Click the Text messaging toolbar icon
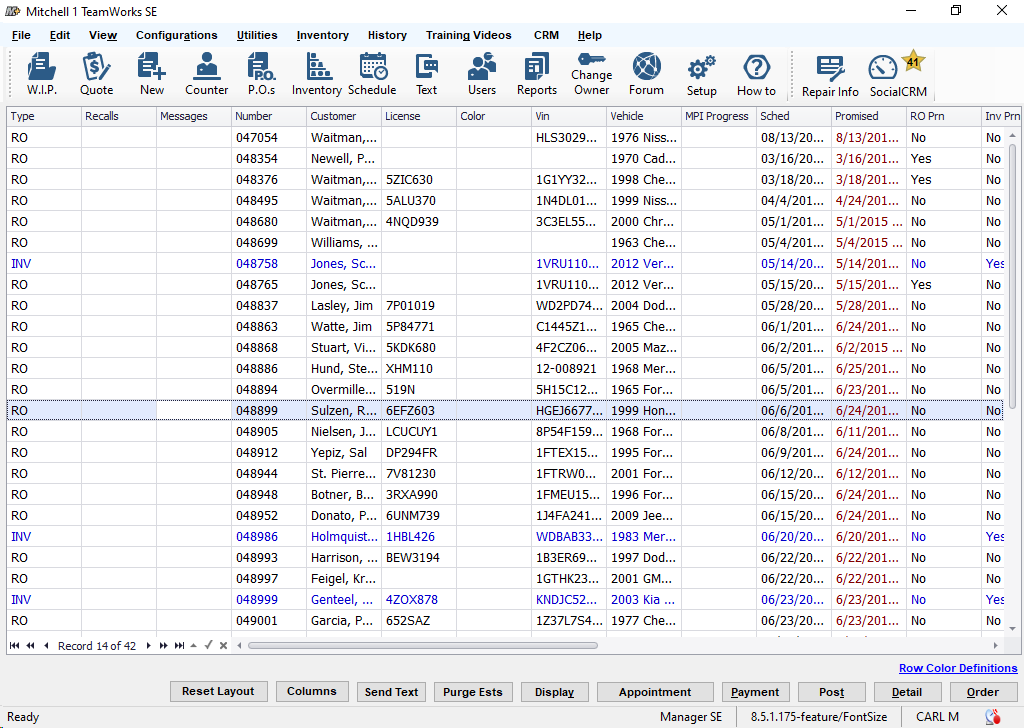This screenshot has width=1024, height=728. [426, 74]
